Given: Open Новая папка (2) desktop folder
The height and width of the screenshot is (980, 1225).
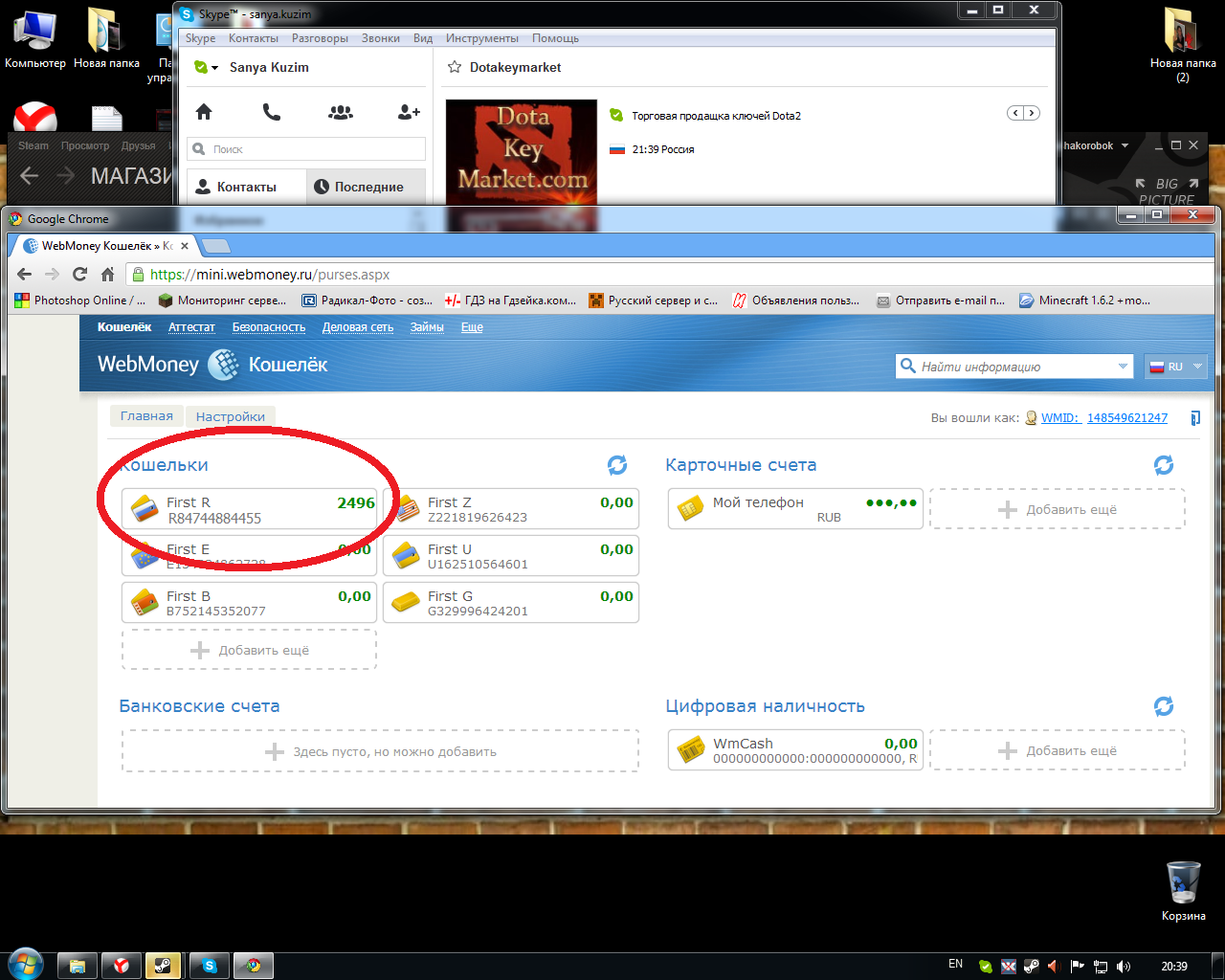Looking at the screenshot, I should pyautogui.click(x=1183, y=45).
